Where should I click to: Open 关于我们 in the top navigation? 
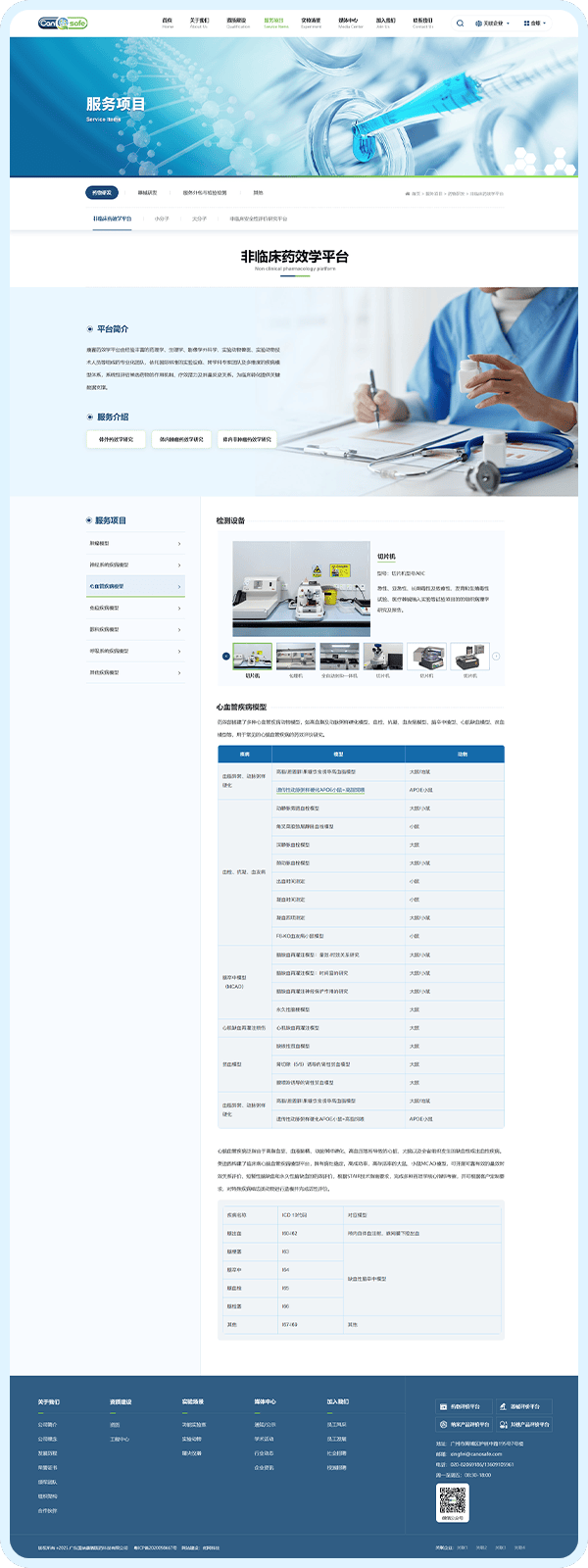tap(198, 22)
